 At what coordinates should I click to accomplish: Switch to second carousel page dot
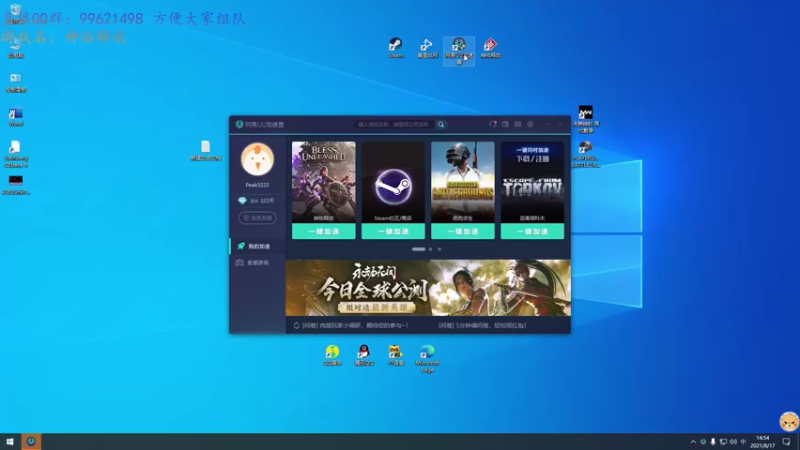tap(430, 249)
